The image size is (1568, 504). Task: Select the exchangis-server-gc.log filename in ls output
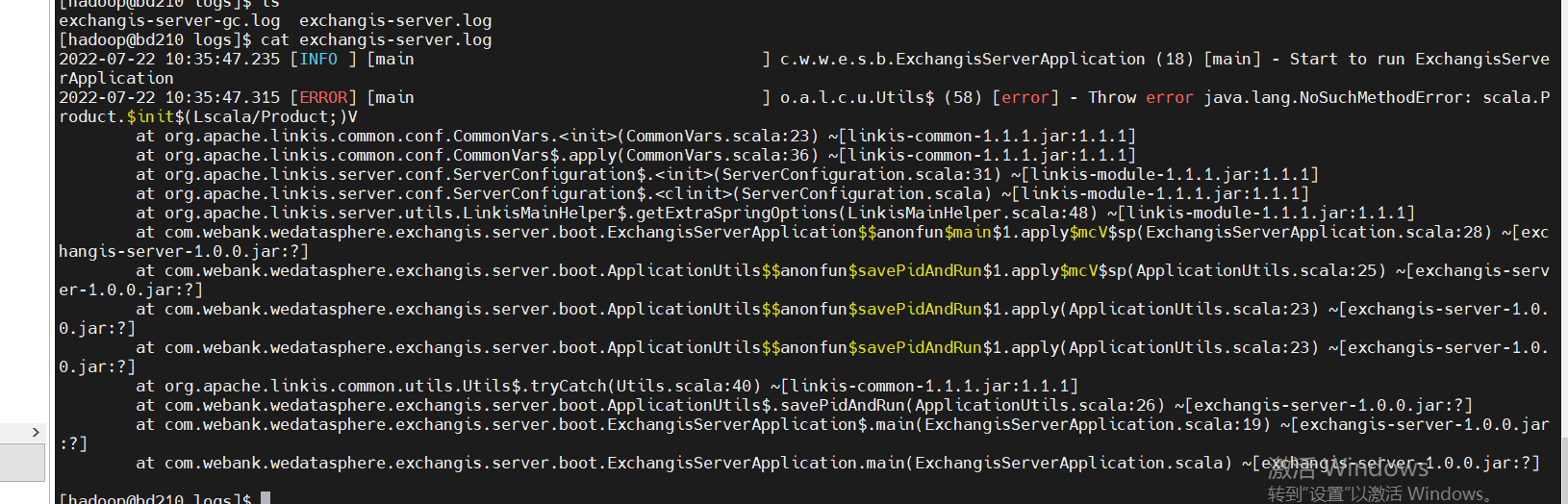coord(169,20)
